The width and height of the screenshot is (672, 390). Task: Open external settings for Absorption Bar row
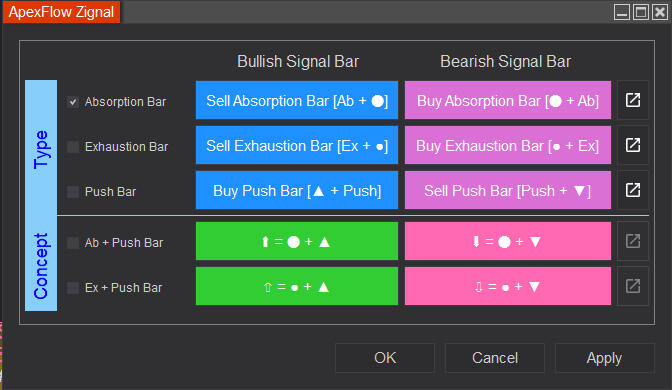(633, 100)
